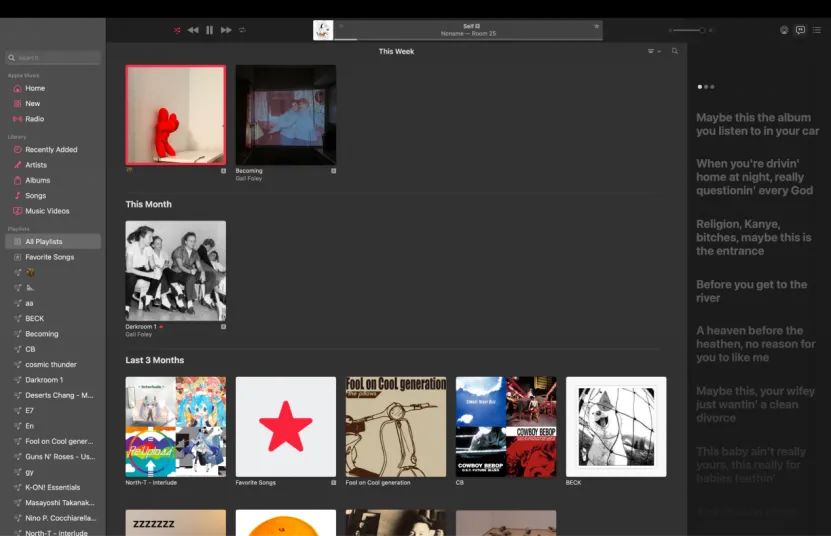Click the Recently Added clock icon
Image resolution: width=831 pixels, height=536 pixels.
click(17, 150)
